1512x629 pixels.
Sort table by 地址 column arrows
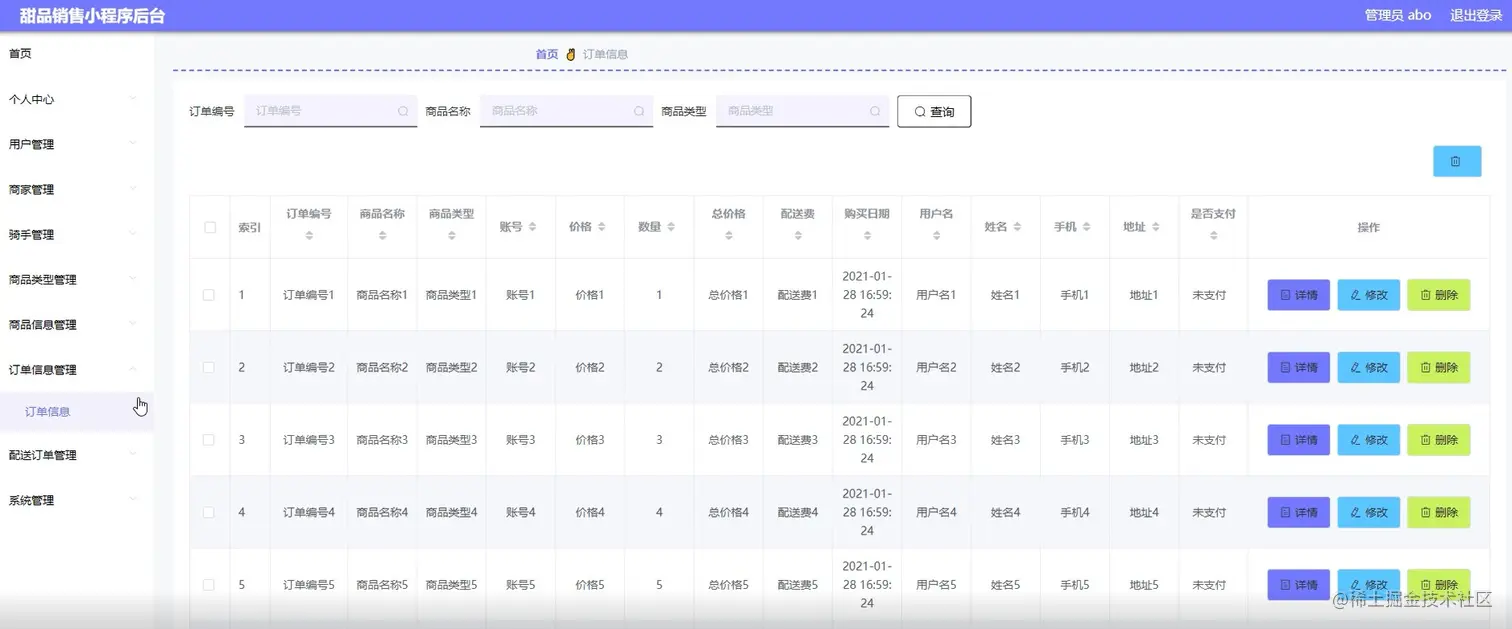pos(1155,227)
